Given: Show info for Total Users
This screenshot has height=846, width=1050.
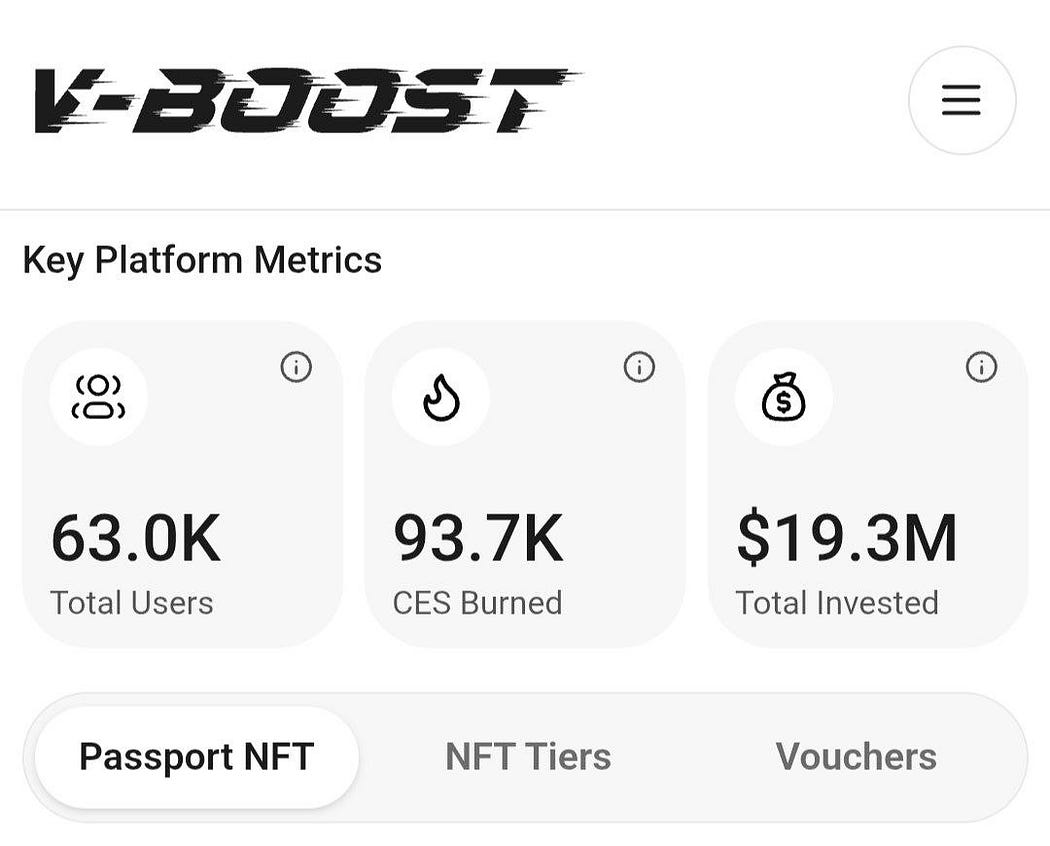Looking at the screenshot, I should pos(296,367).
